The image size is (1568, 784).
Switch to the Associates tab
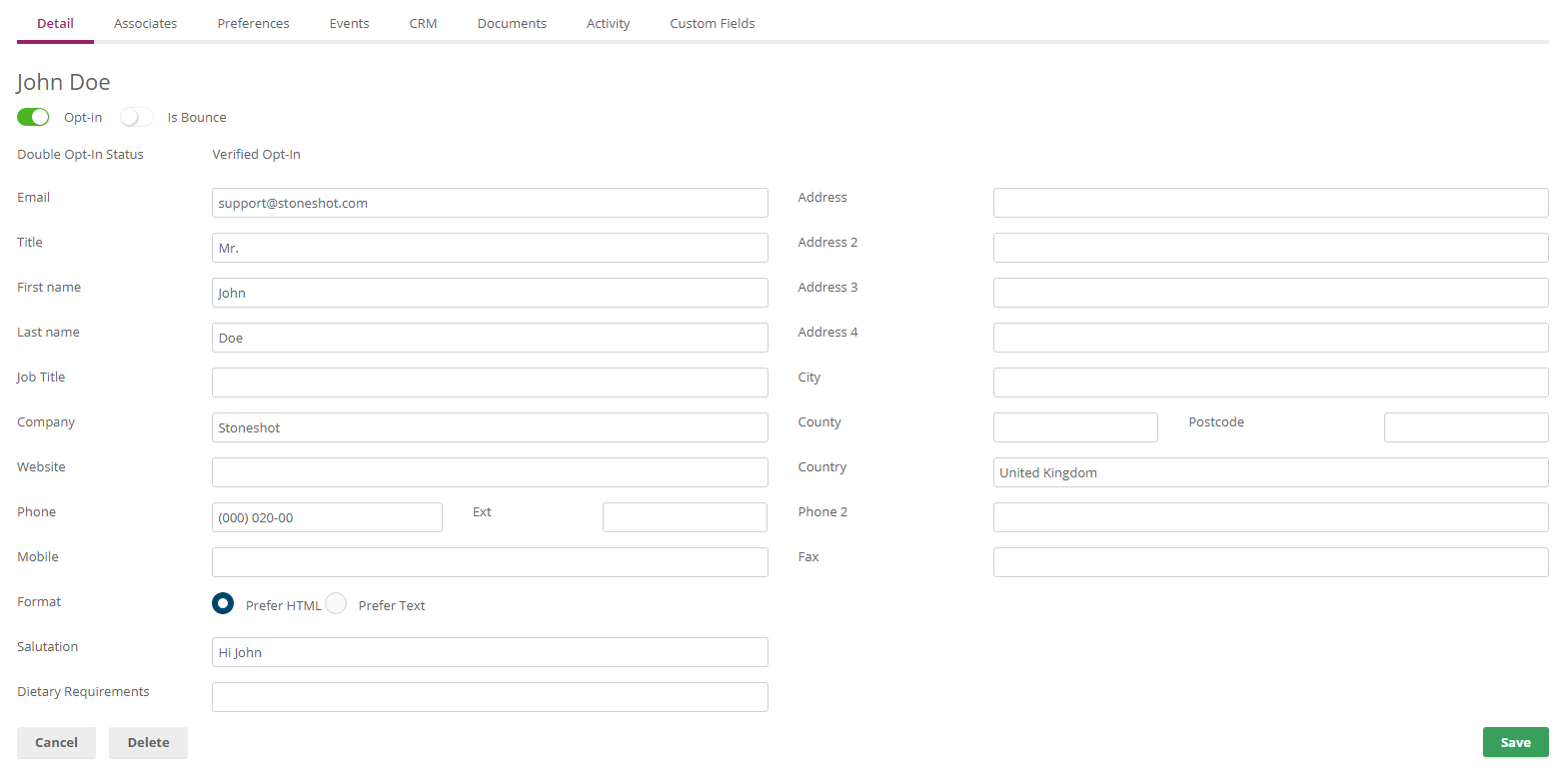pos(145,23)
